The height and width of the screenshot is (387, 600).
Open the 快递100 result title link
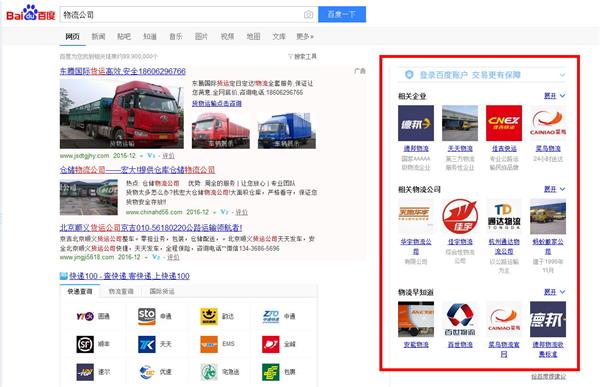click(x=129, y=276)
